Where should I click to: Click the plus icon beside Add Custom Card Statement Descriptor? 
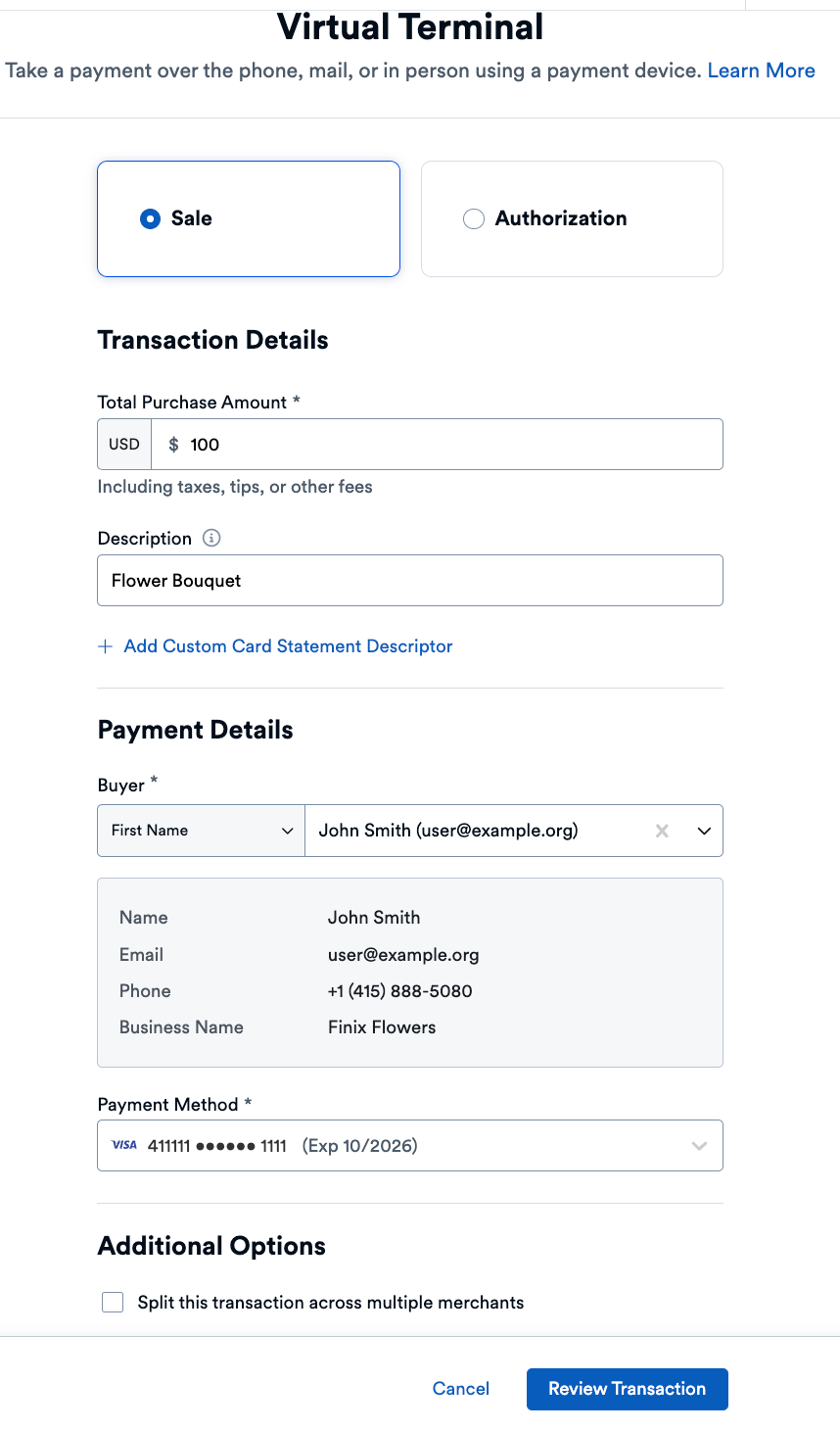point(105,645)
